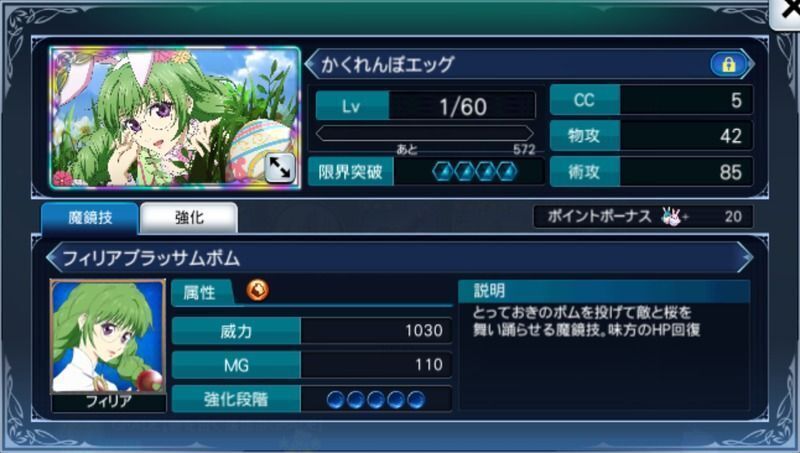Click the fifth 強化段階 blue orb
This screenshot has width=800, height=453.
tap(416, 399)
